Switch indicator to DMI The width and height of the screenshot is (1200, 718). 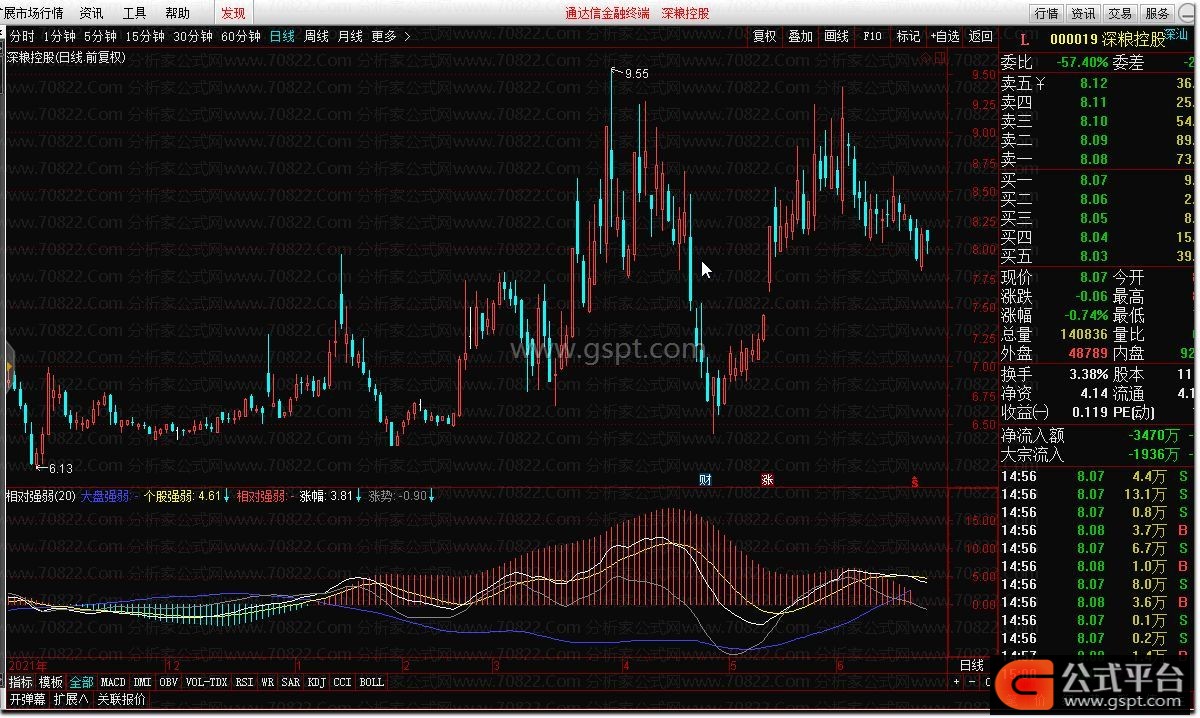[x=143, y=682]
